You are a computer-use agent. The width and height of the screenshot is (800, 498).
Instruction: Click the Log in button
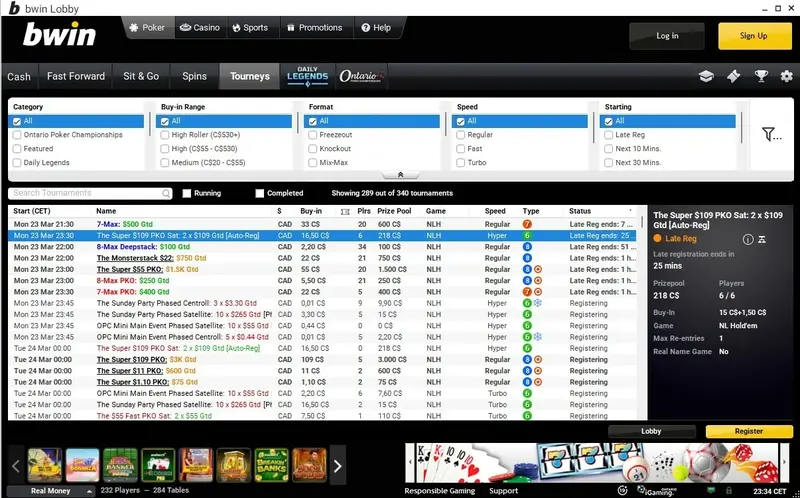pyautogui.click(x=667, y=36)
